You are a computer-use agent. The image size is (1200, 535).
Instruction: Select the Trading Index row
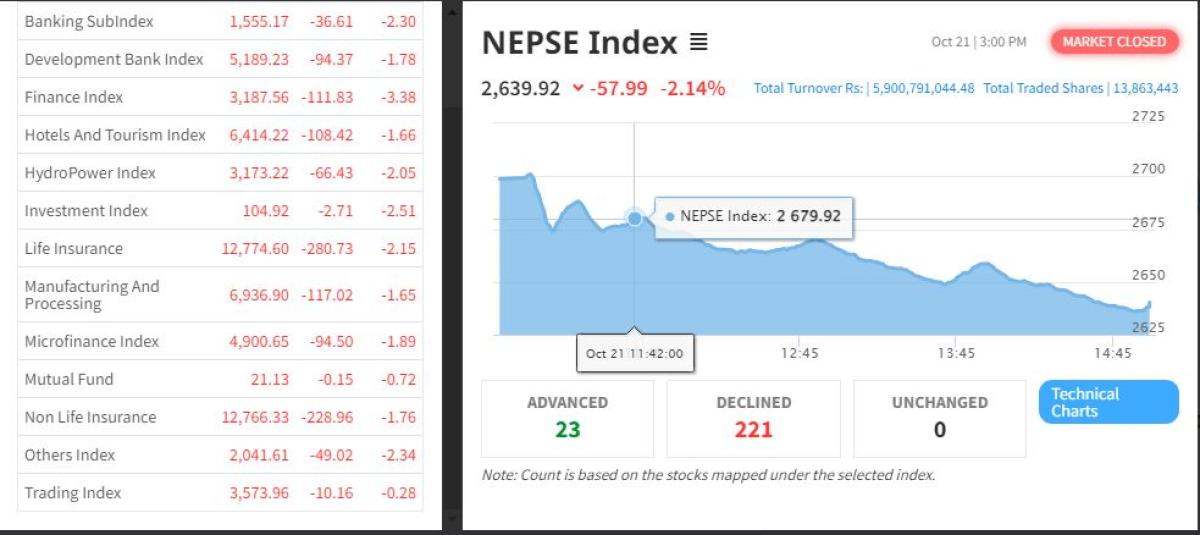point(73,493)
